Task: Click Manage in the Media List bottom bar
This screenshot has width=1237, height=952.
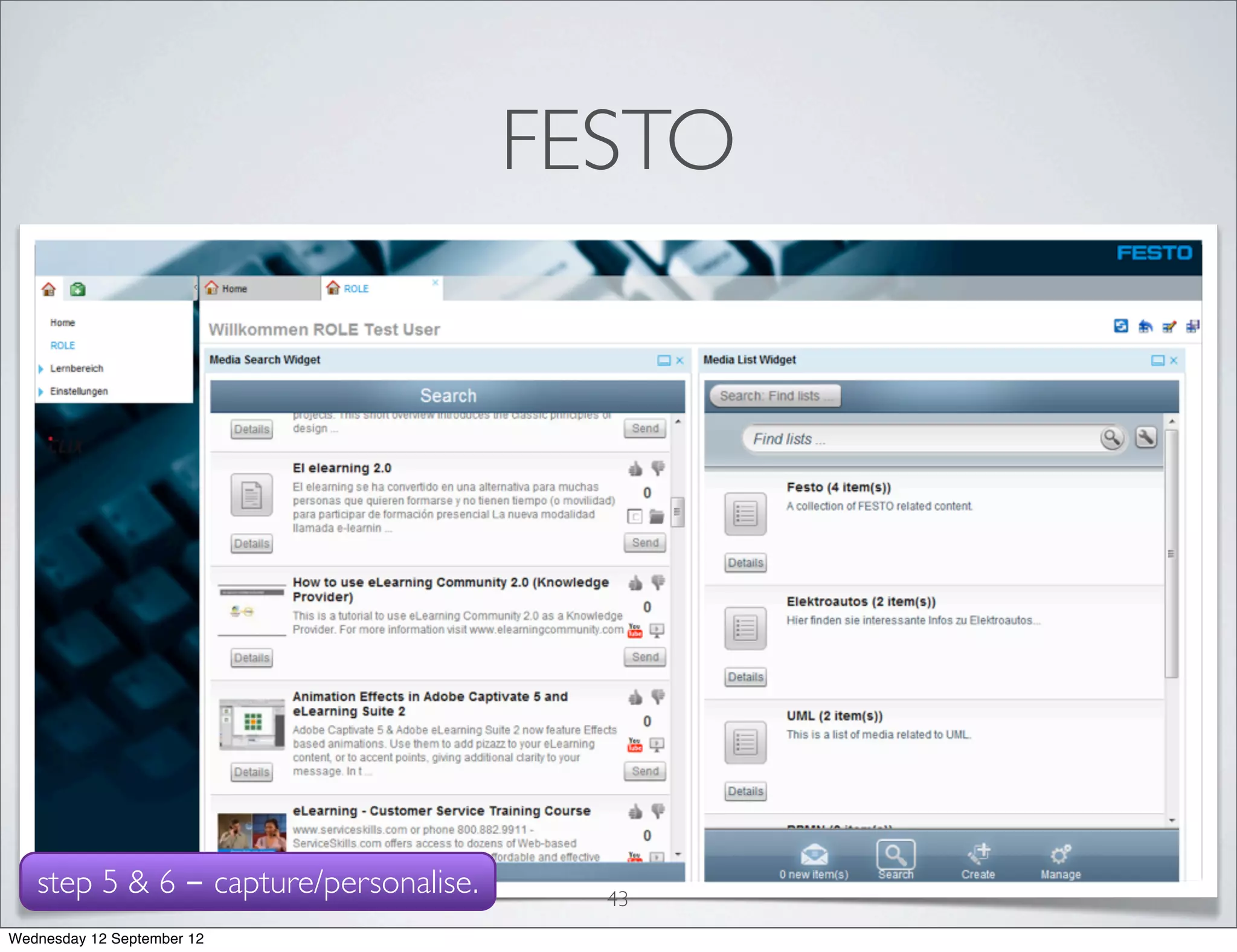Action: coord(1061,861)
